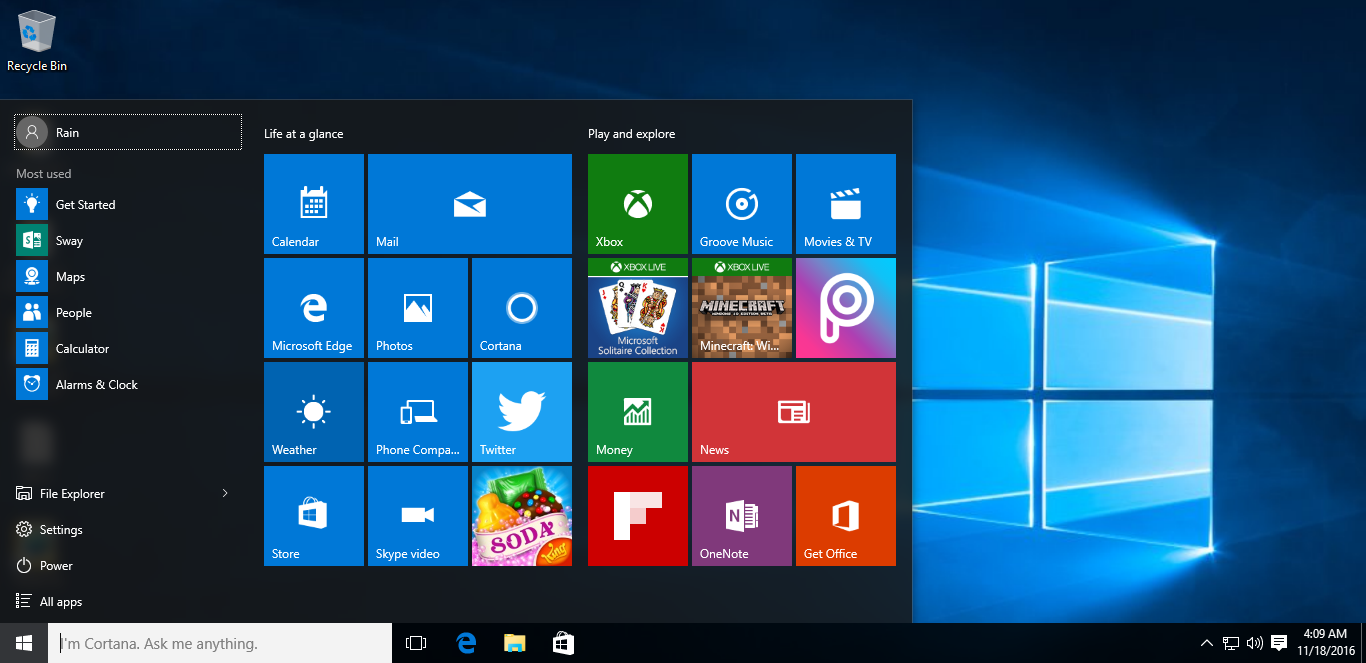Open the Groove Music tile

click(x=742, y=204)
